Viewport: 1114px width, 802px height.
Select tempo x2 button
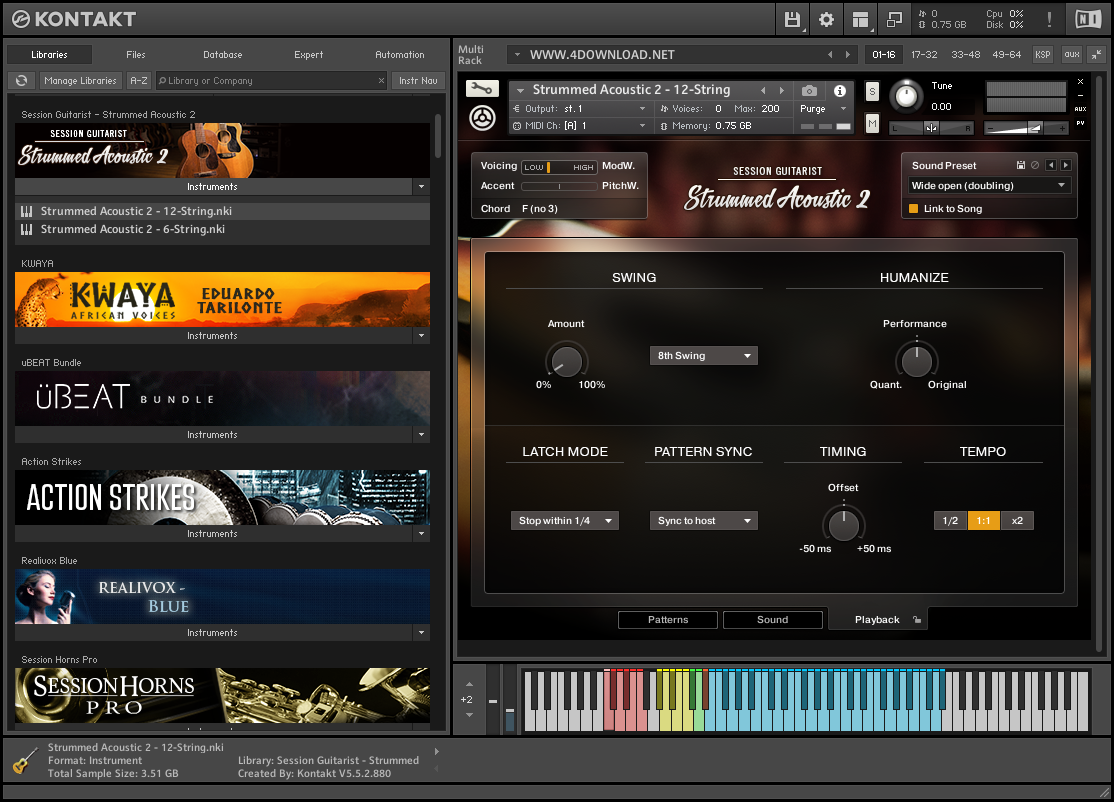(x=1017, y=521)
